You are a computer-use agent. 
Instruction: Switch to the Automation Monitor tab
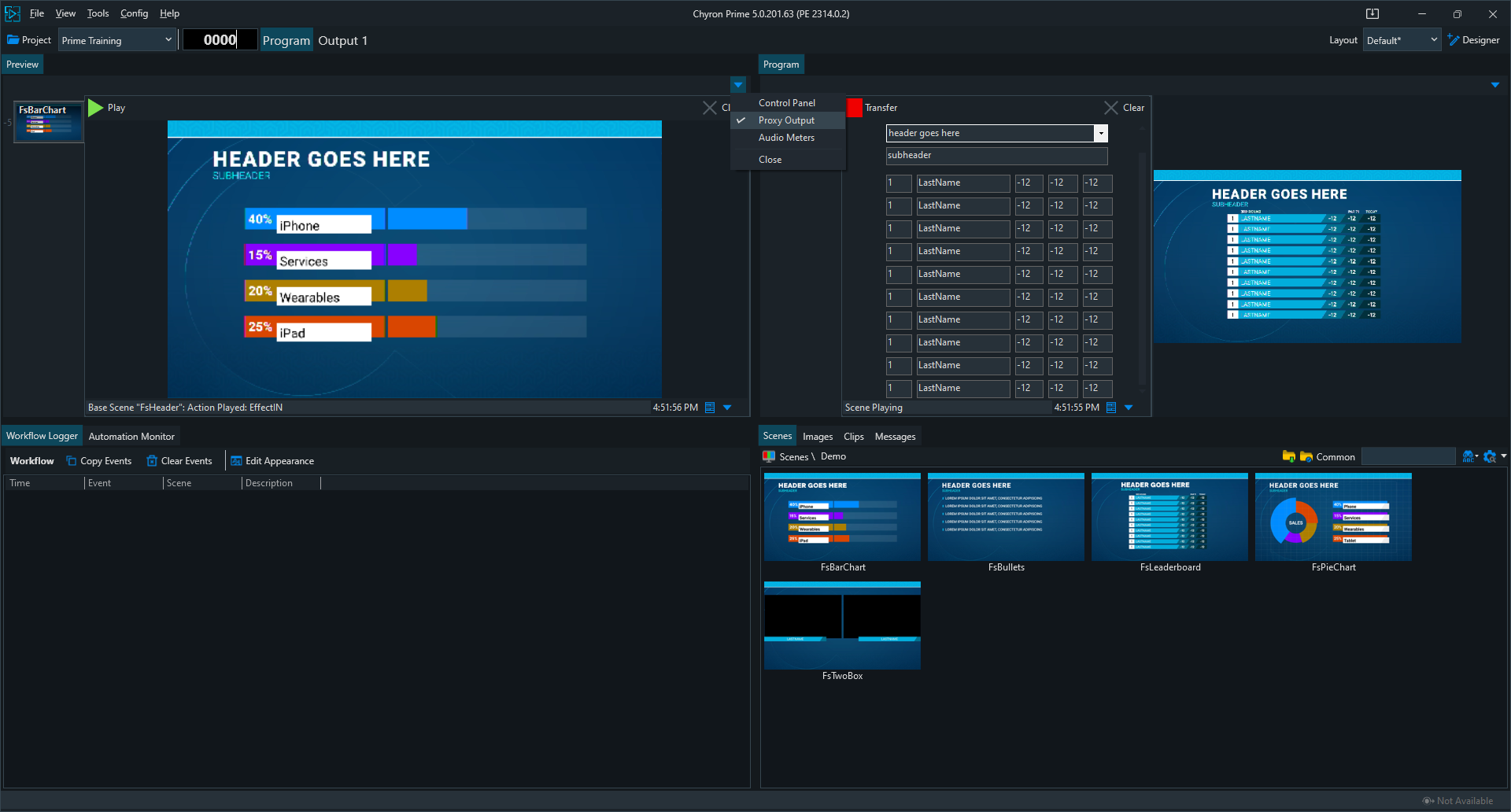click(x=131, y=437)
